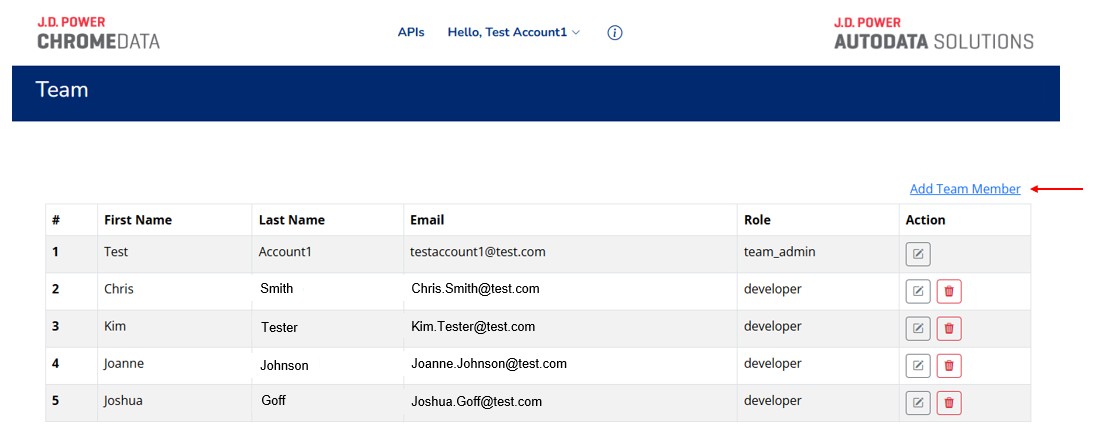Click the J.D. Power ChromeData logo
Screen dimensions: 1096x435
pos(98,33)
